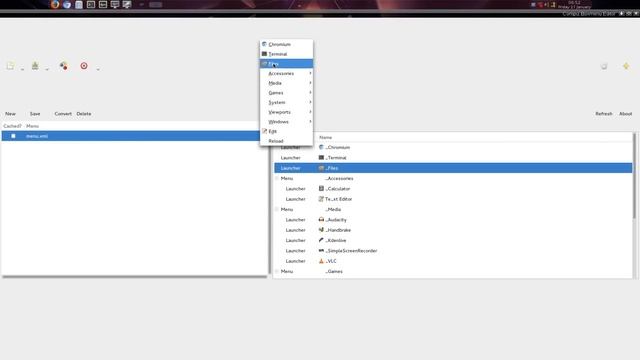Click the New menu file toolbar icon
Screen dimensions: 640x360
coord(10,66)
